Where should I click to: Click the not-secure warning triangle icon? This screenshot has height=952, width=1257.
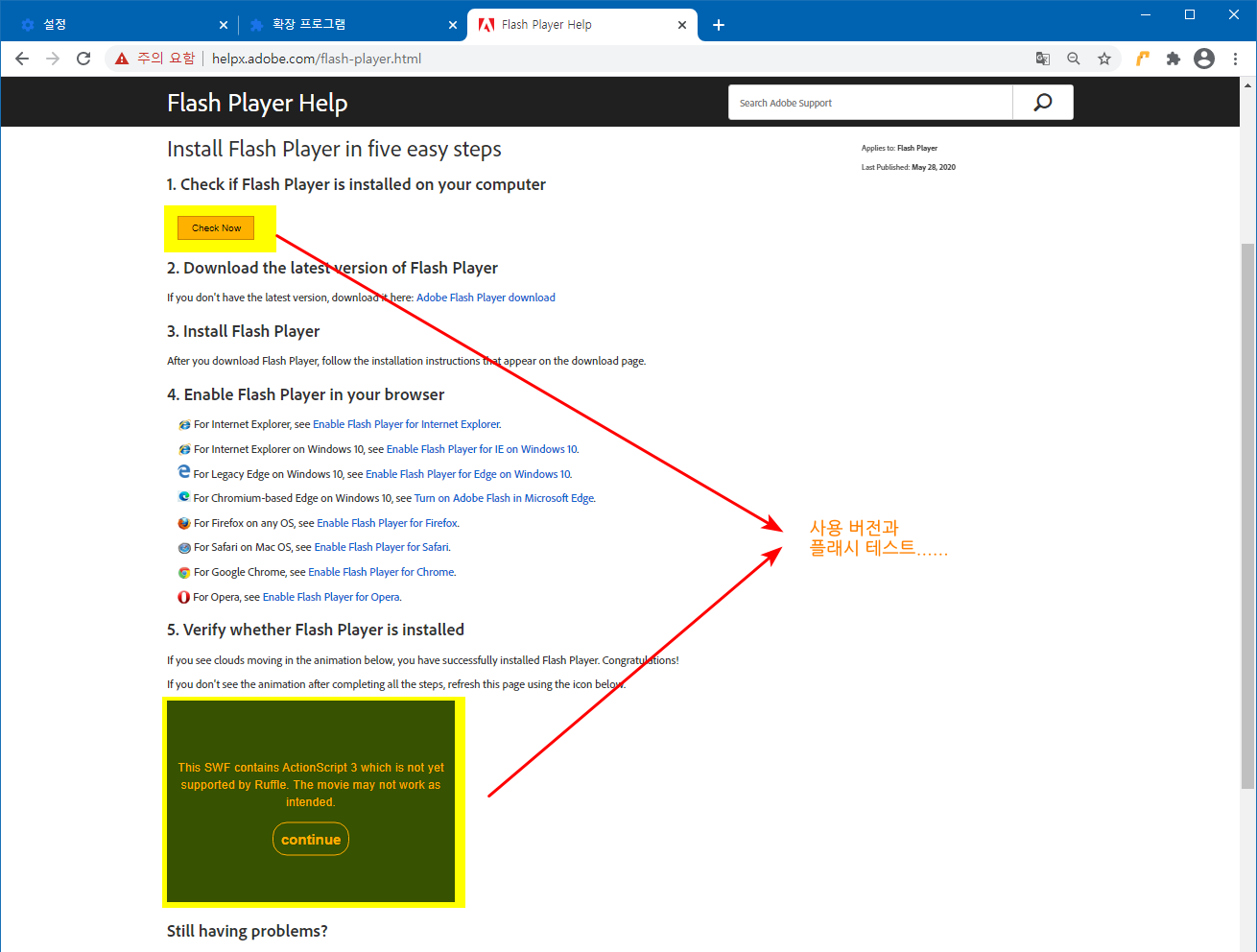tap(122, 59)
